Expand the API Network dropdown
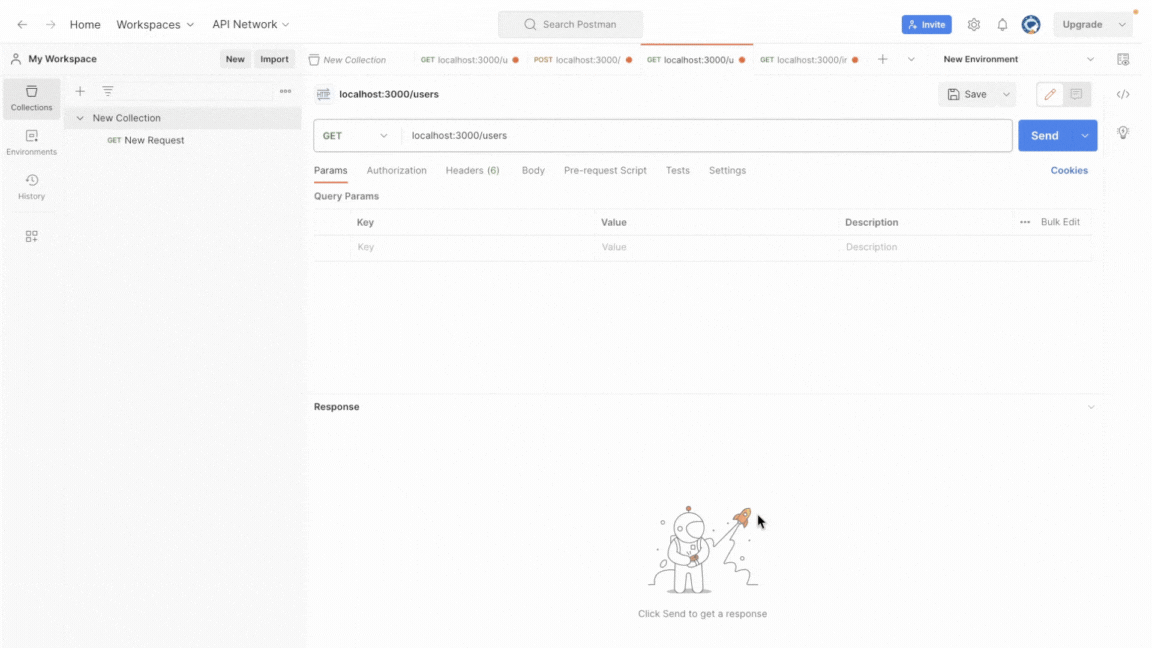 (x=251, y=24)
